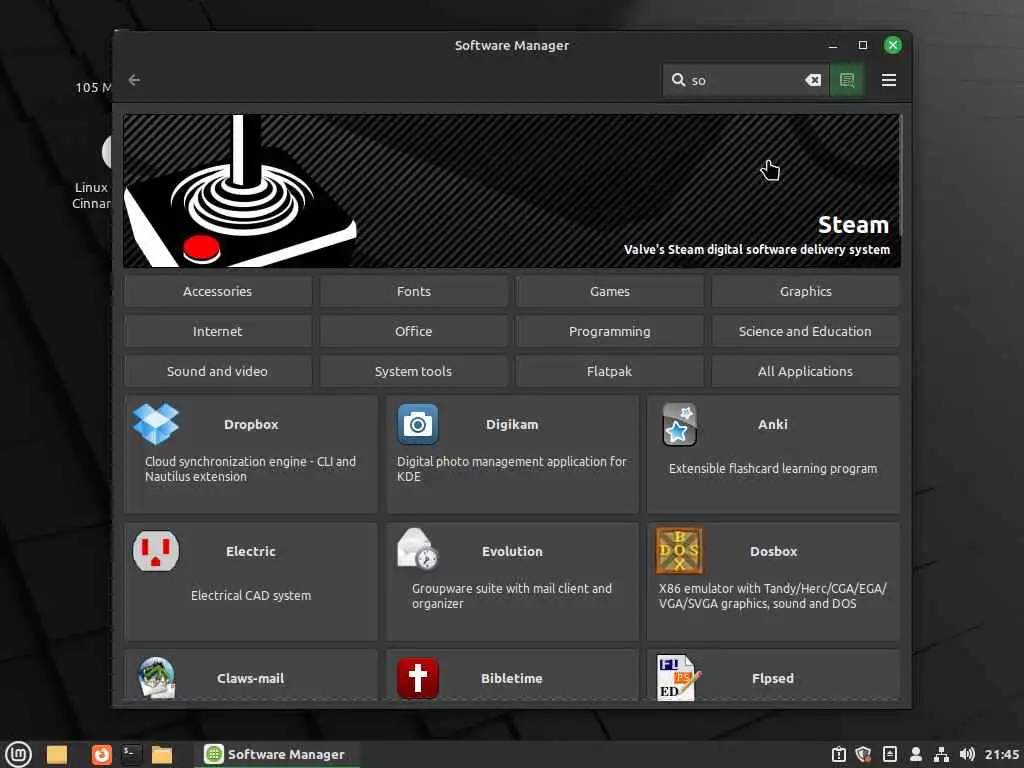Viewport: 1024px width, 768px height.
Task: Select the Digikam title
Action: (512, 424)
